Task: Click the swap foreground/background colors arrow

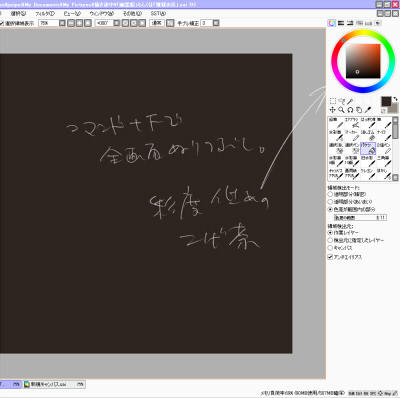Action: [x=395, y=99]
